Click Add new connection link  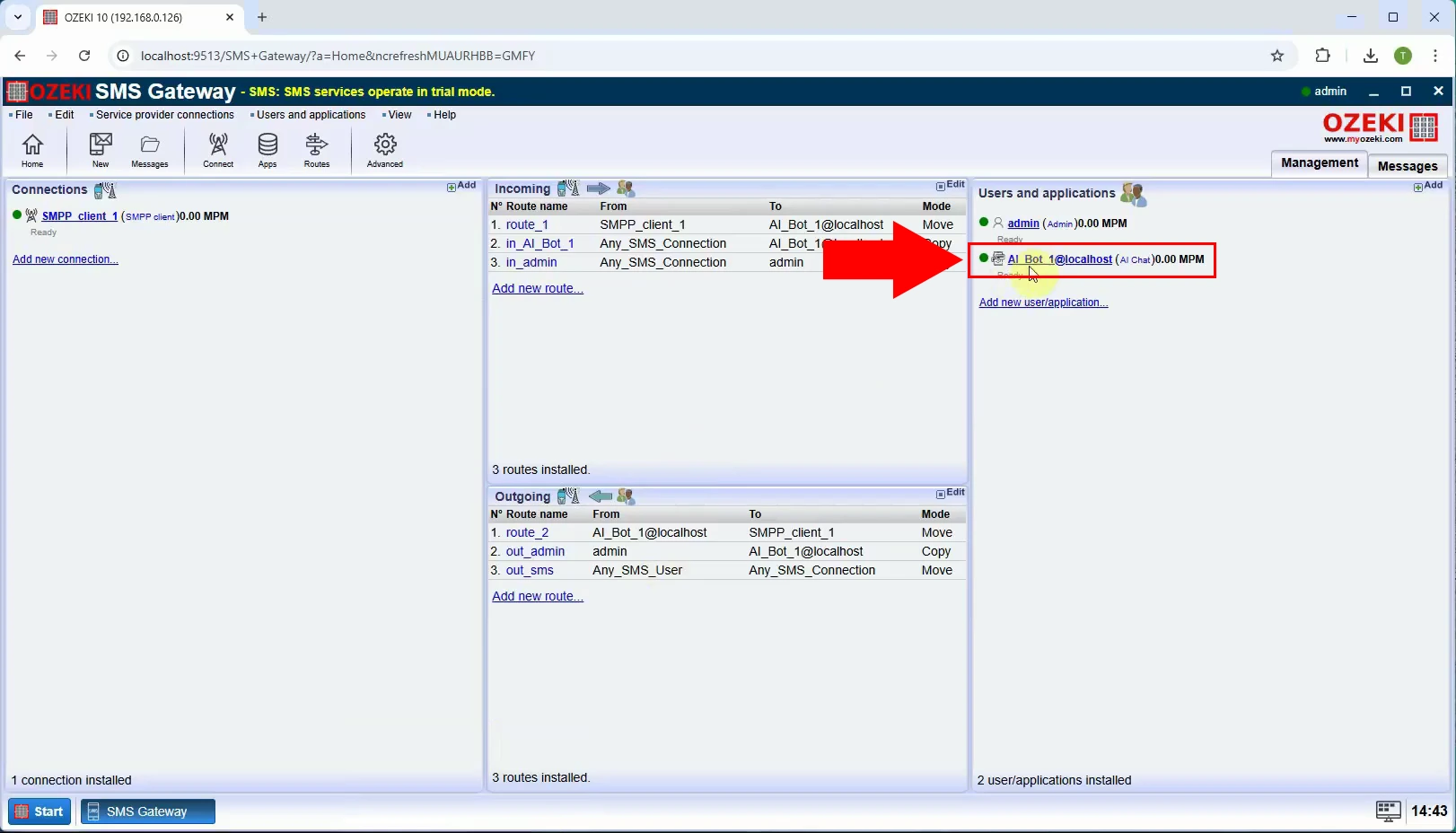(66, 259)
